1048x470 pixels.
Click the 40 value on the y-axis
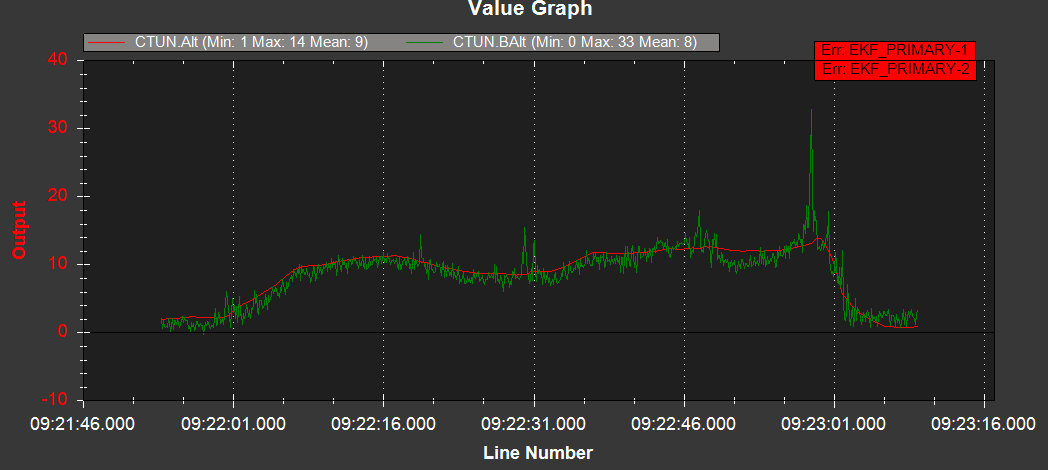tap(58, 60)
